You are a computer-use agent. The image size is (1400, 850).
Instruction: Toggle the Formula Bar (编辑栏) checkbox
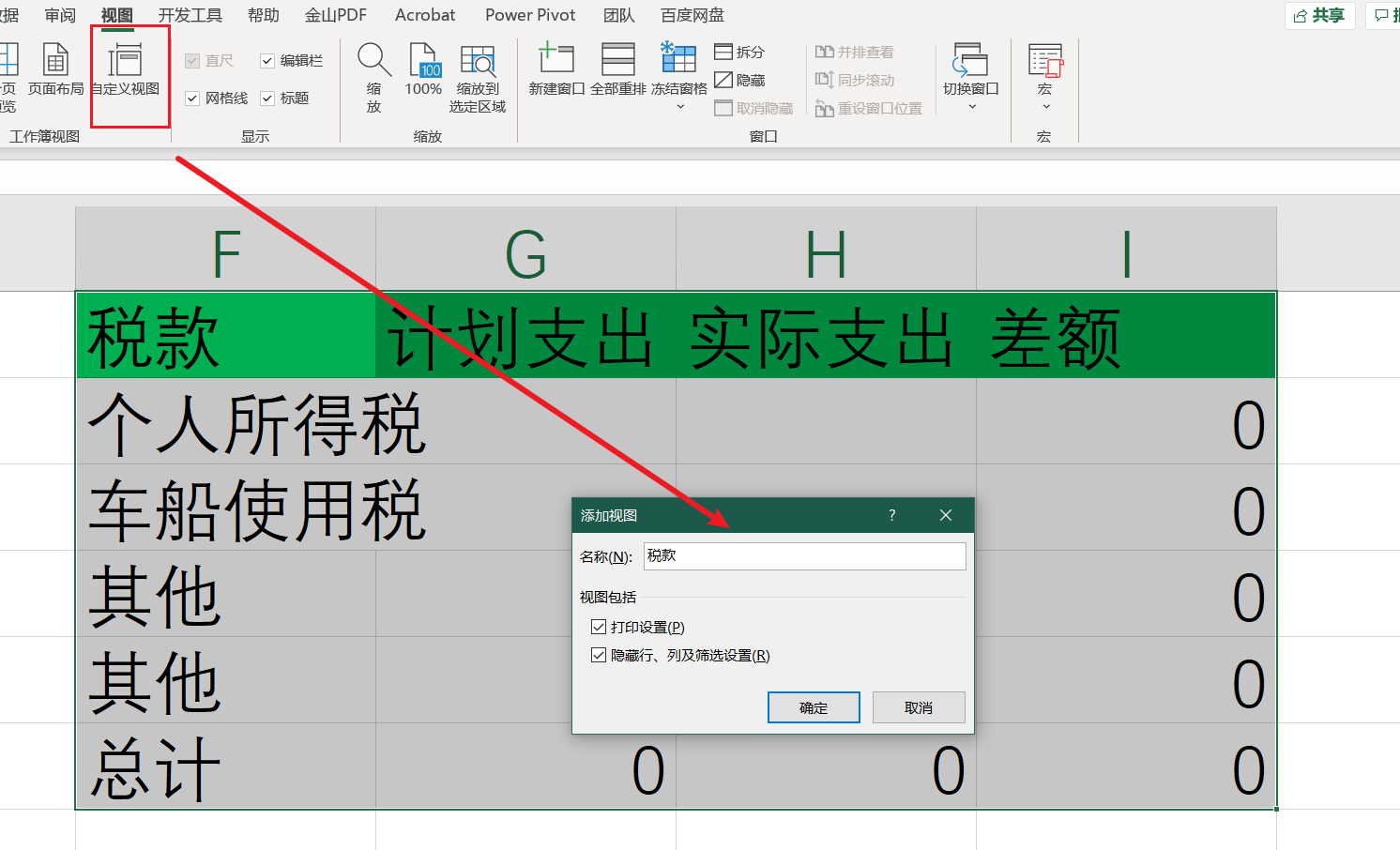point(267,60)
